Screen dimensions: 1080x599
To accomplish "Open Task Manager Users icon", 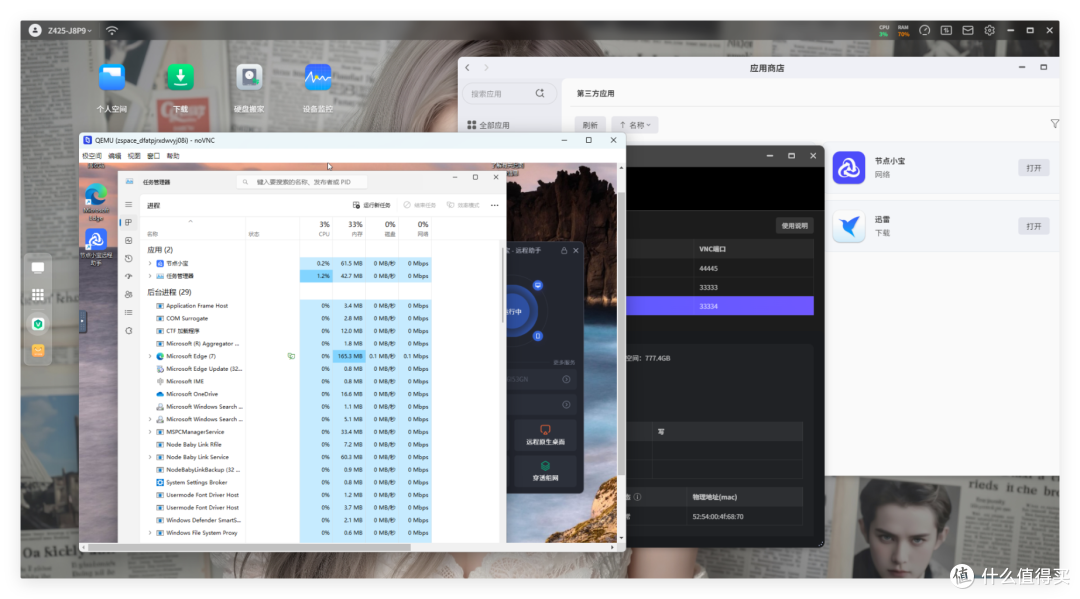I will (x=128, y=294).
